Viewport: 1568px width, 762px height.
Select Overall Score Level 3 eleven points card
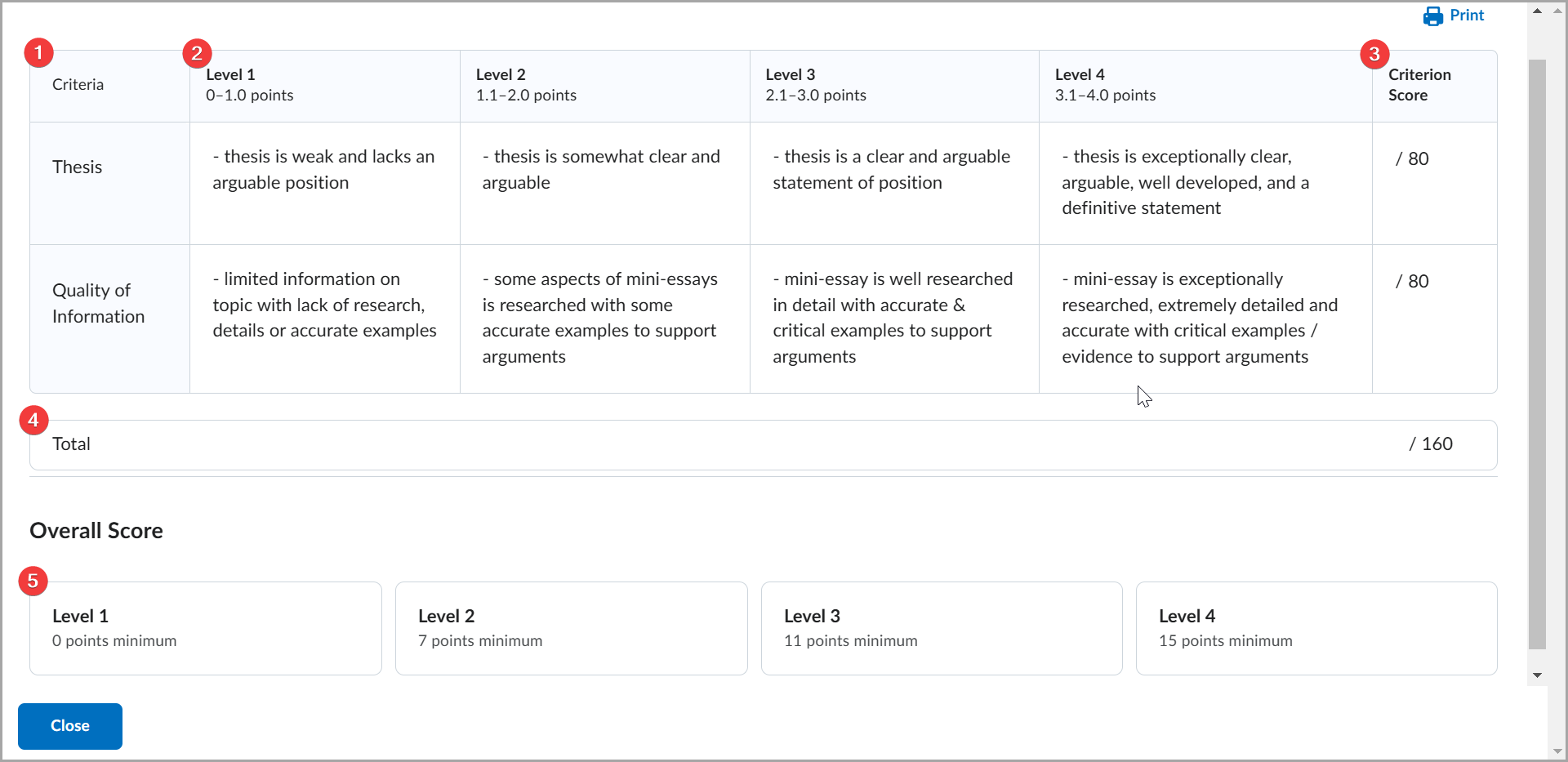(942, 628)
